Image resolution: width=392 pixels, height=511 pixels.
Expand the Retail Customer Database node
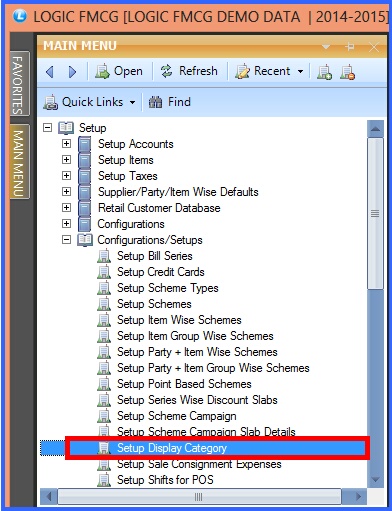pos(67,207)
